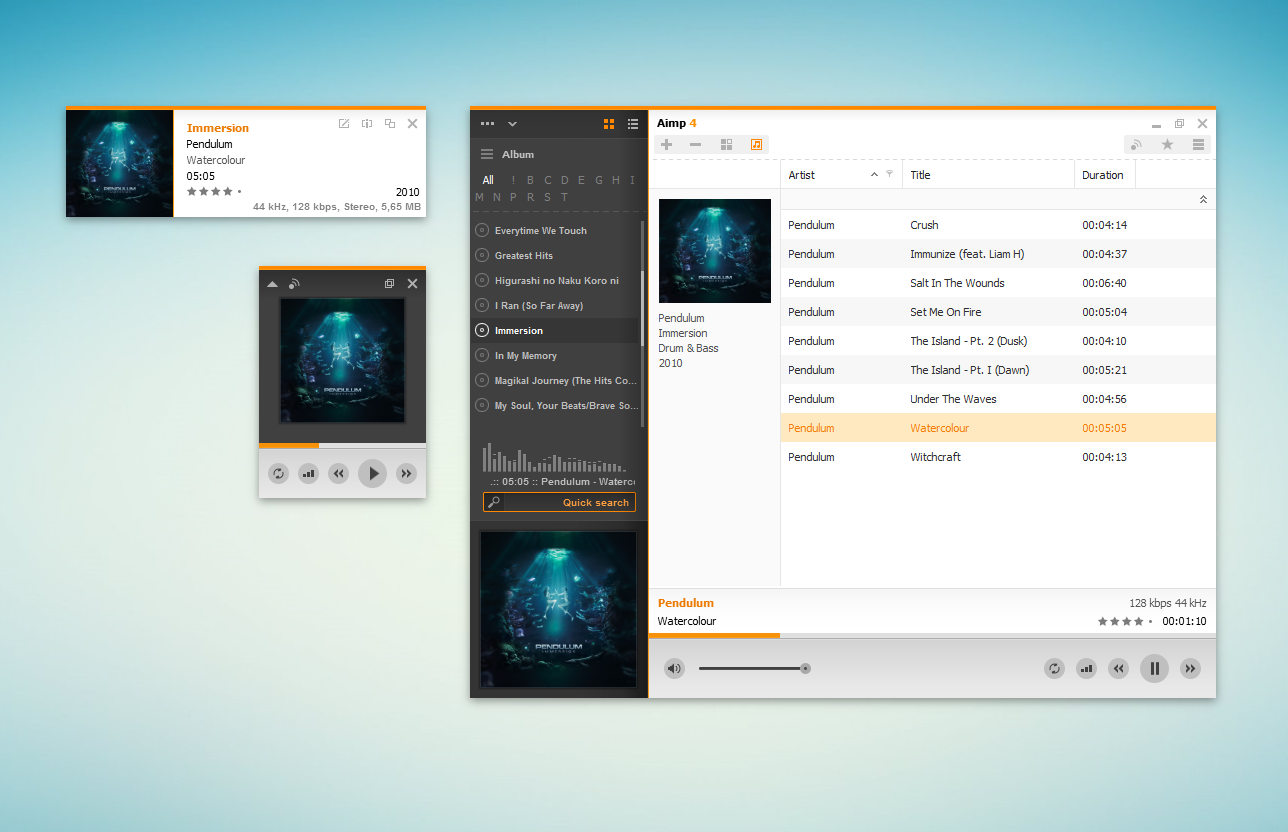Choose the In My Memory album
1288x832 pixels.
point(556,355)
